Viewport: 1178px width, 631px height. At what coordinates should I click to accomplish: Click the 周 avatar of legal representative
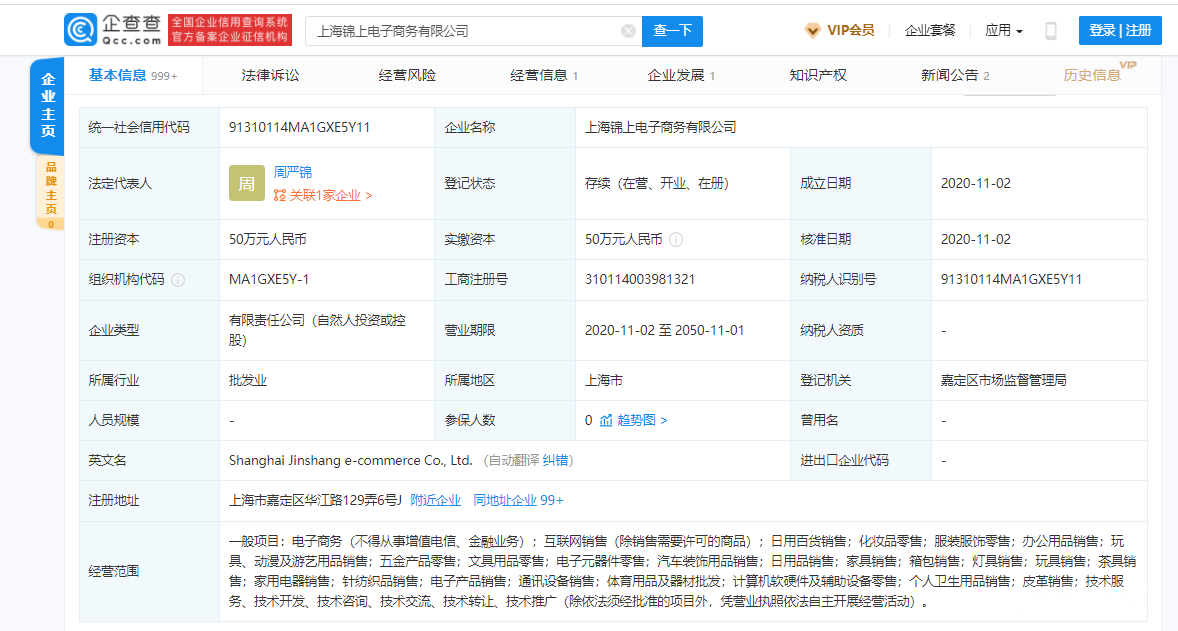click(246, 183)
